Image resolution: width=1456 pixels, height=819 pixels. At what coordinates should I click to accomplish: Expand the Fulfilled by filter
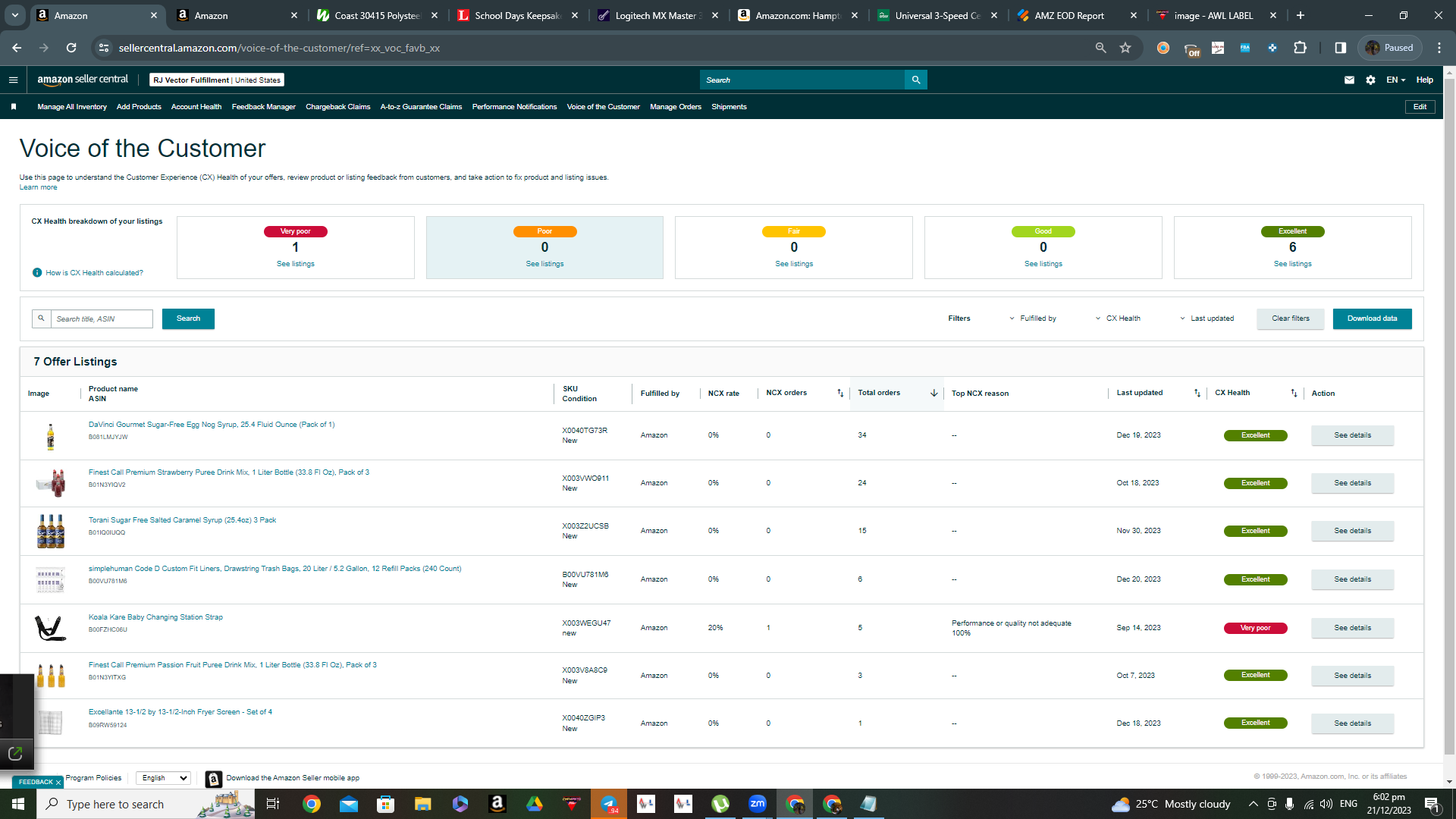tap(1032, 318)
